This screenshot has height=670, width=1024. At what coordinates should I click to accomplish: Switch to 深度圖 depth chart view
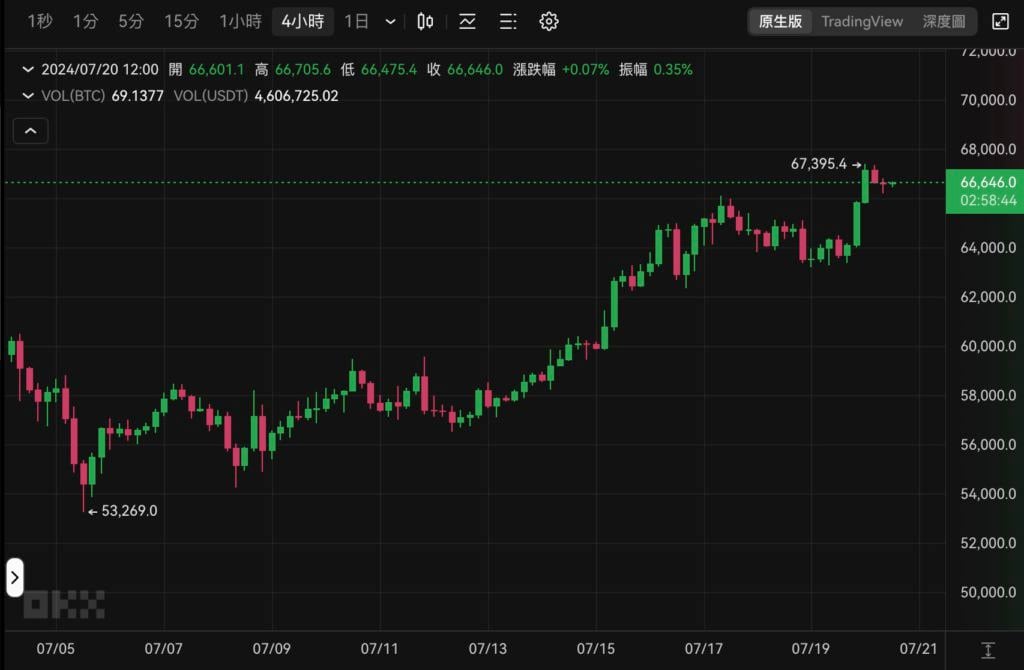(943, 21)
